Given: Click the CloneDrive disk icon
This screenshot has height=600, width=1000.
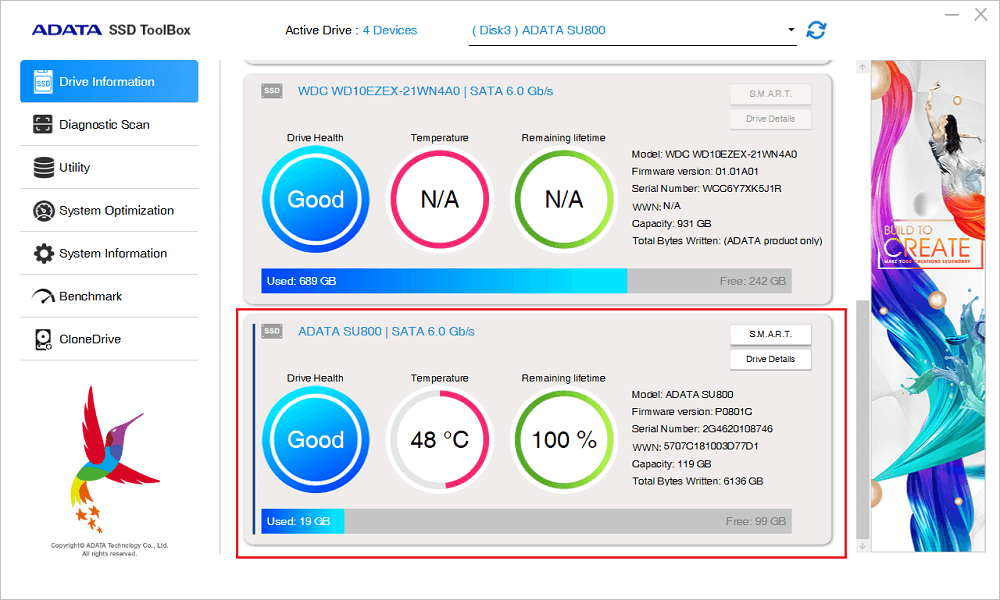Looking at the screenshot, I should pyautogui.click(x=43, y=339).
